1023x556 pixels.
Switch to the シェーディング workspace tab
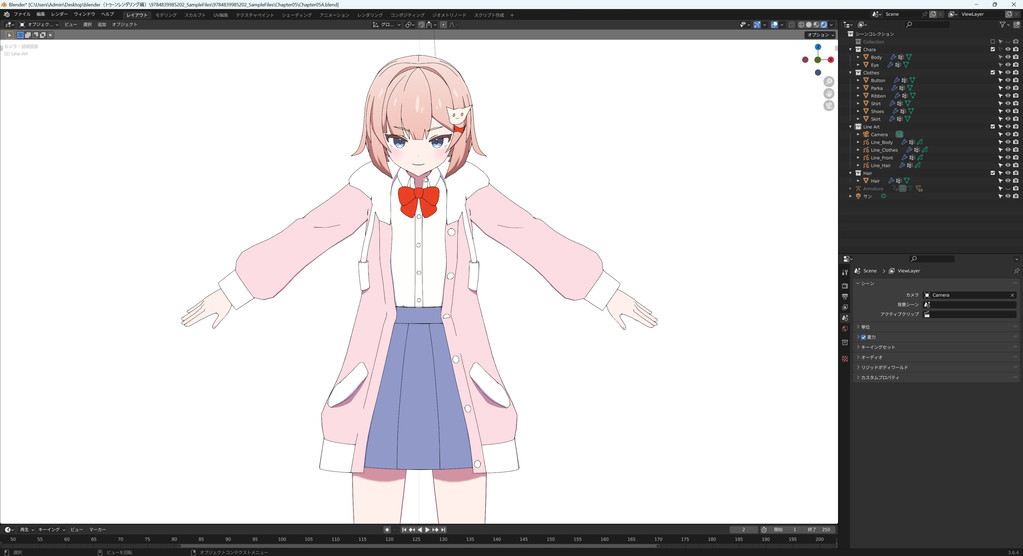[x=296, y=15]
